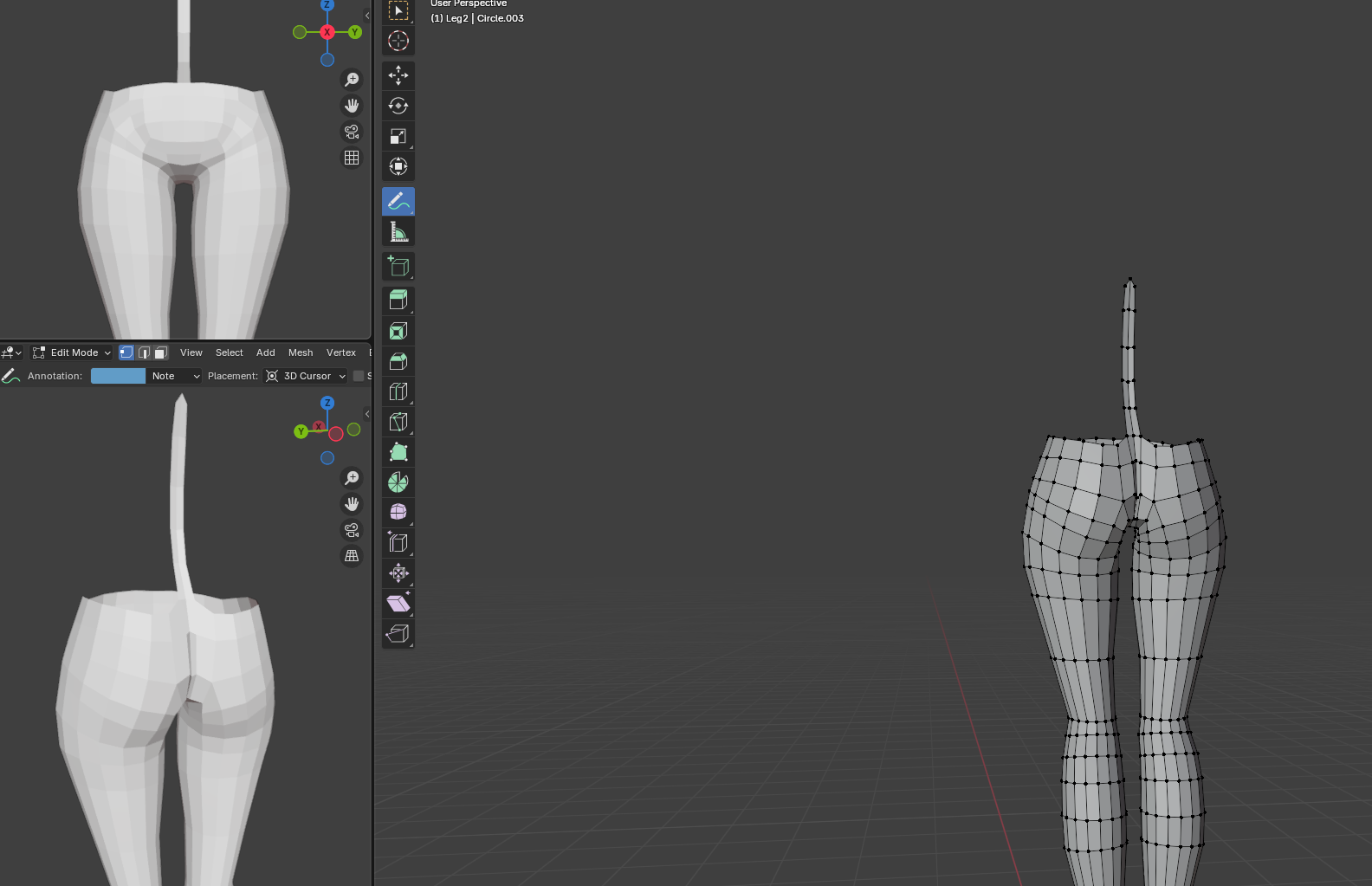Select the Spin tool
Viewport: 1372px width, 886px height.
pyautogui.click(x=398, y=482)
